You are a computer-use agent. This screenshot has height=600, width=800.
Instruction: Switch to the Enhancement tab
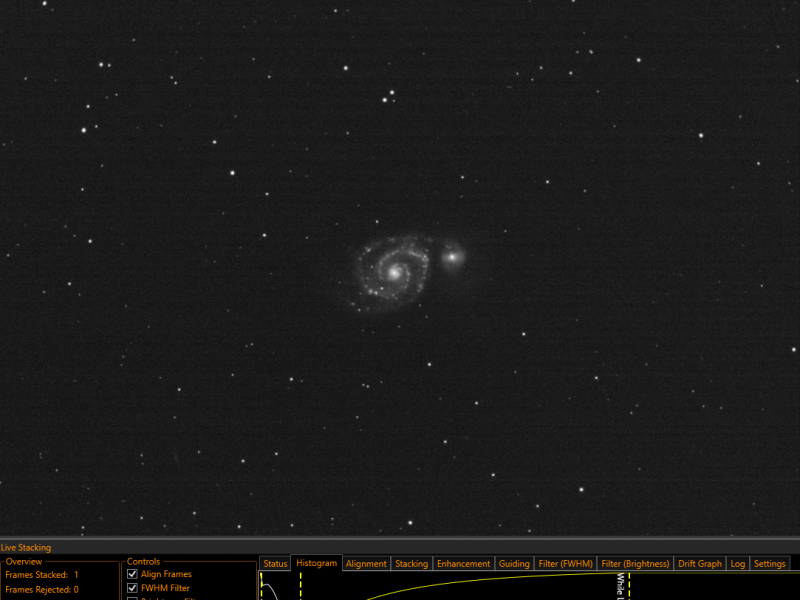tap(463, 564)
